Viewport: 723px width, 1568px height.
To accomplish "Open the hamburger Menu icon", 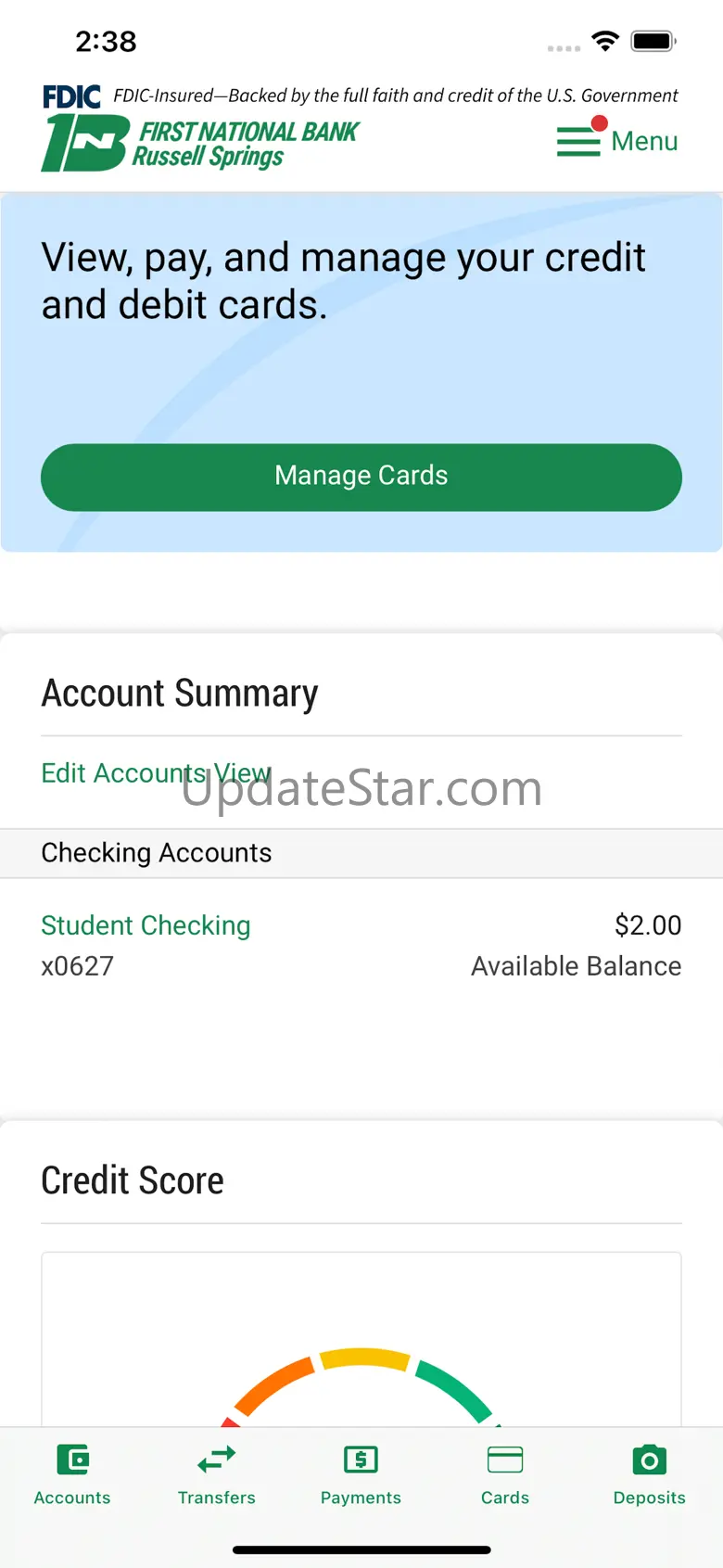I will coord(578,142).
